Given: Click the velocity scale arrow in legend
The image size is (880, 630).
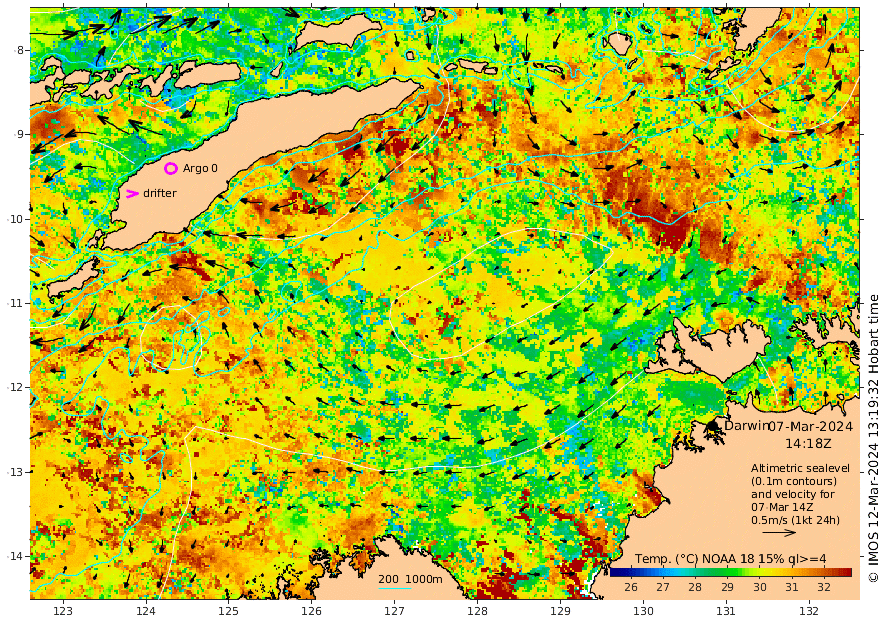Looking at the screenshot, I should (779, 532).
